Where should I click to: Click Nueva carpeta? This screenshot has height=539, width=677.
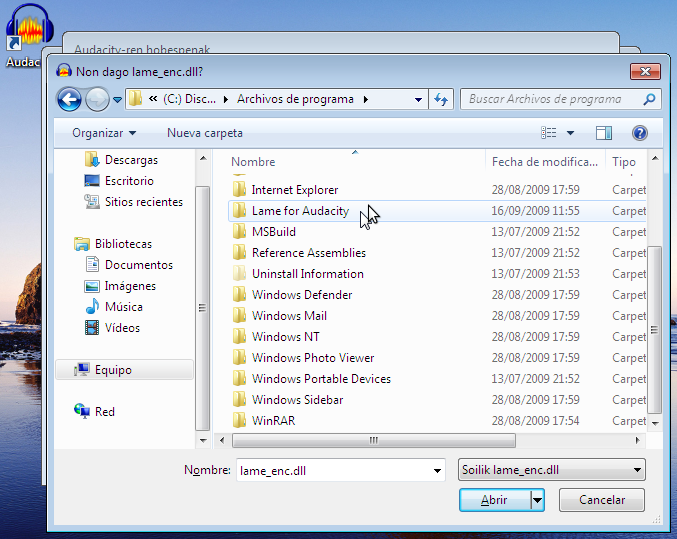pyautogui.click(x=205, y=133)
